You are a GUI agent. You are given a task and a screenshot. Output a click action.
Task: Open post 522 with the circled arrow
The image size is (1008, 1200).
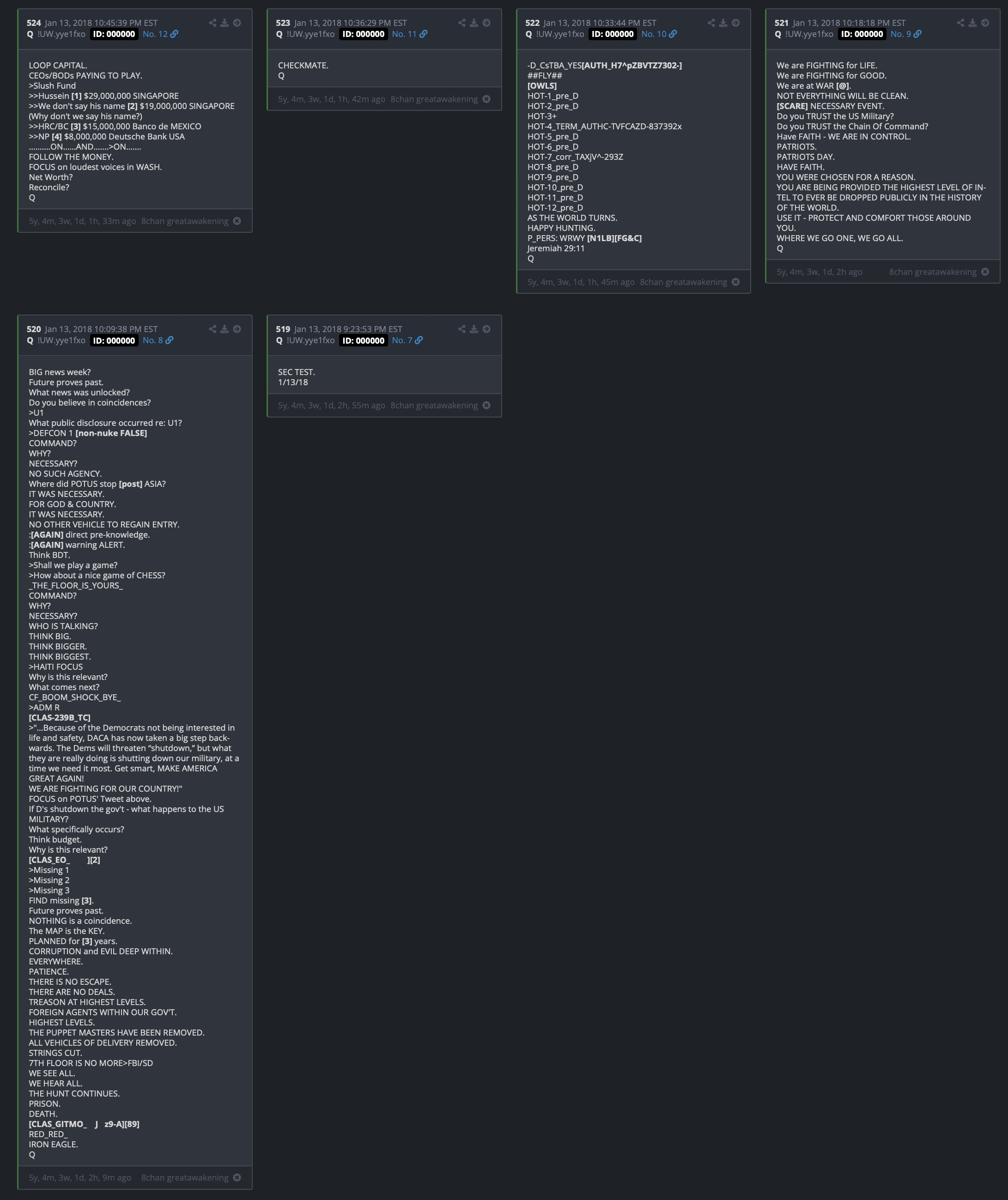(x=736, y=23)
